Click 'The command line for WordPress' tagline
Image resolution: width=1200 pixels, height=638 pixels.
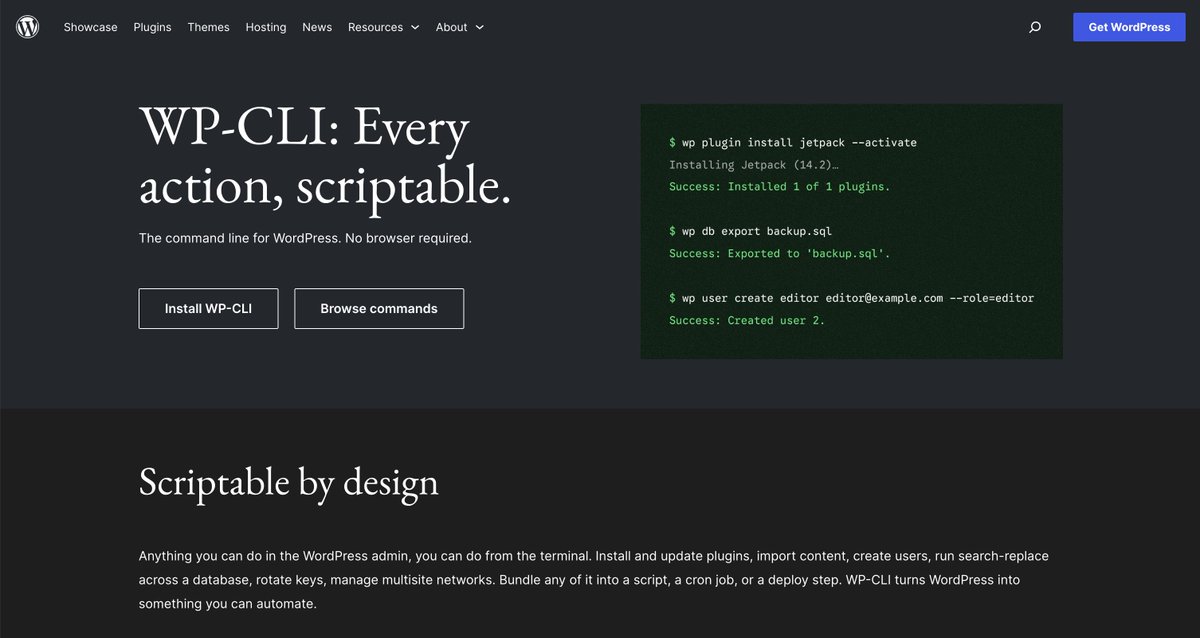305,238
